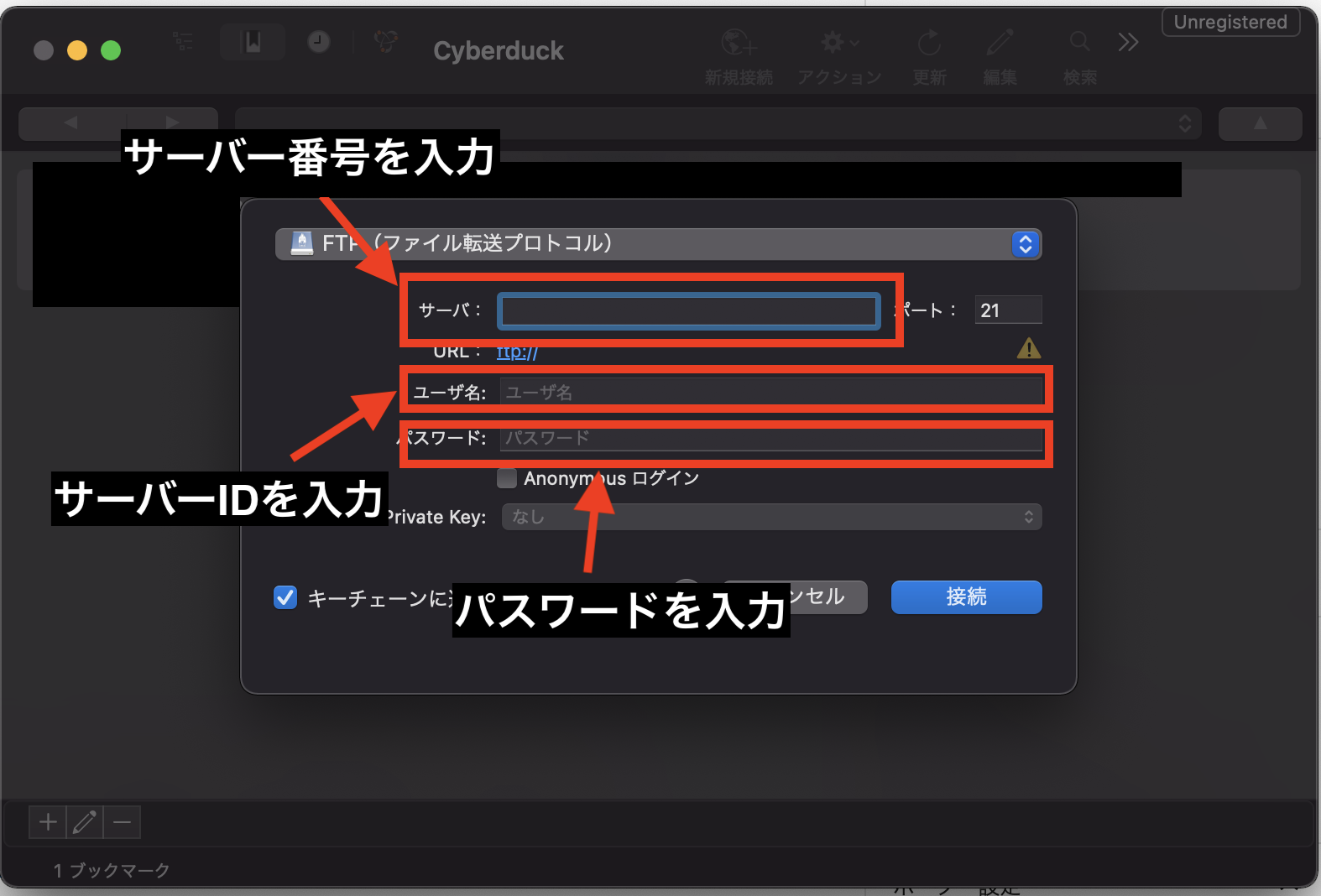Viewport: 1321px width, 896px height.
Task: Click the outline view icon in toolbar
Action: tap(183, 42)
